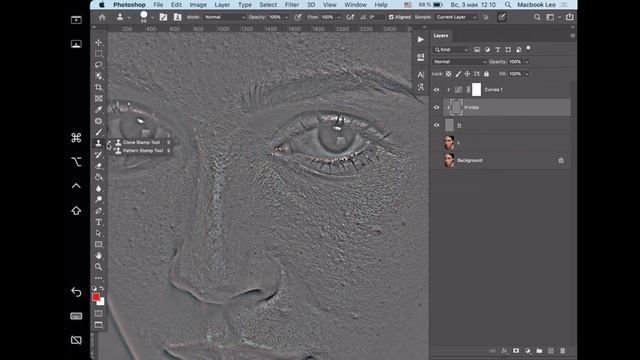Toggle layer filtering on or off
640x360 pixels.
tap(529, 49)
